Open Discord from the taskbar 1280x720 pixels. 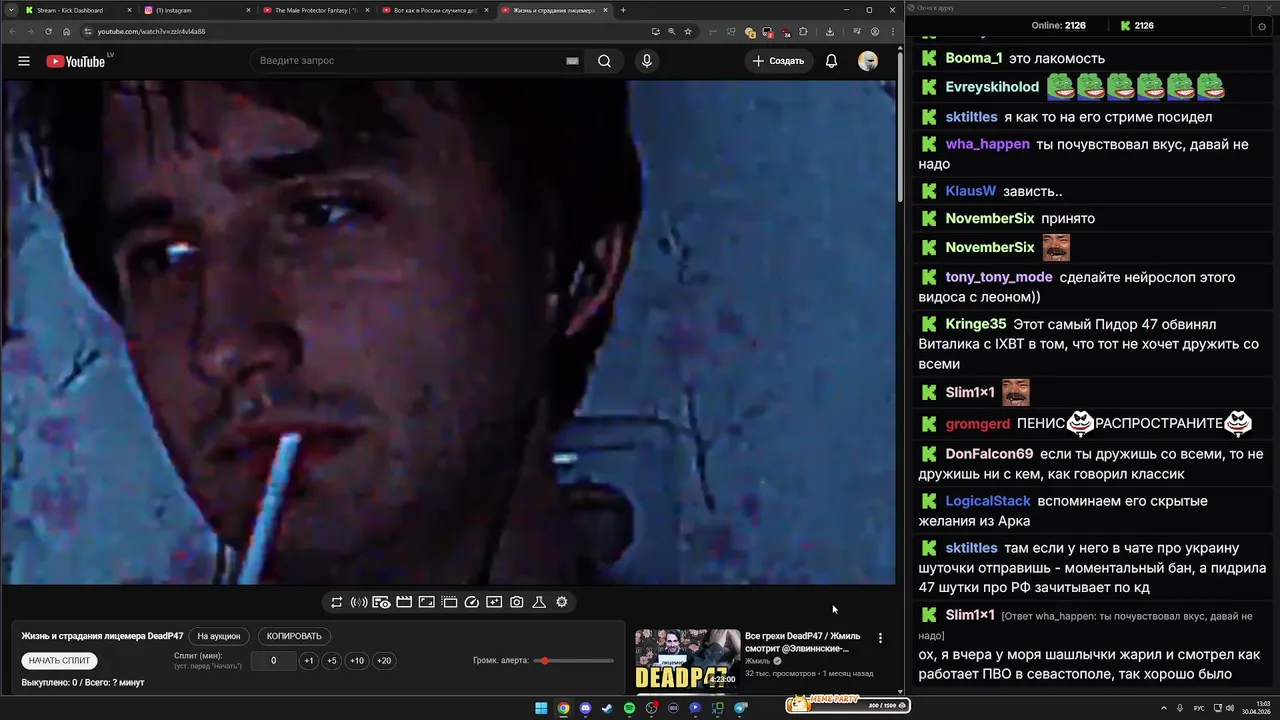pos(585,708)
